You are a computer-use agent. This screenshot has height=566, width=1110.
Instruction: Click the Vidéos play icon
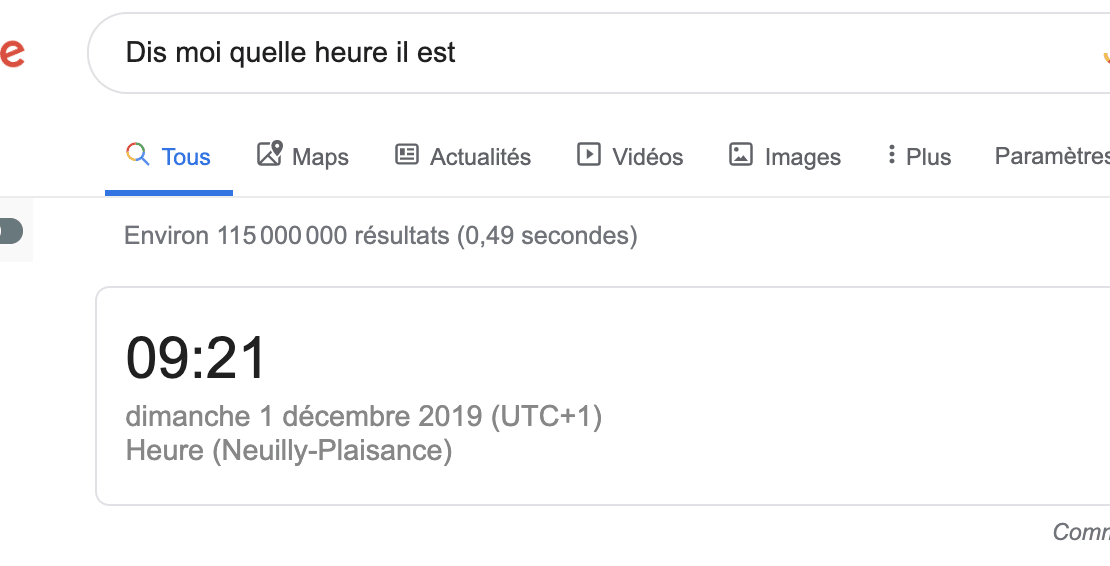(x=589, y=155)
